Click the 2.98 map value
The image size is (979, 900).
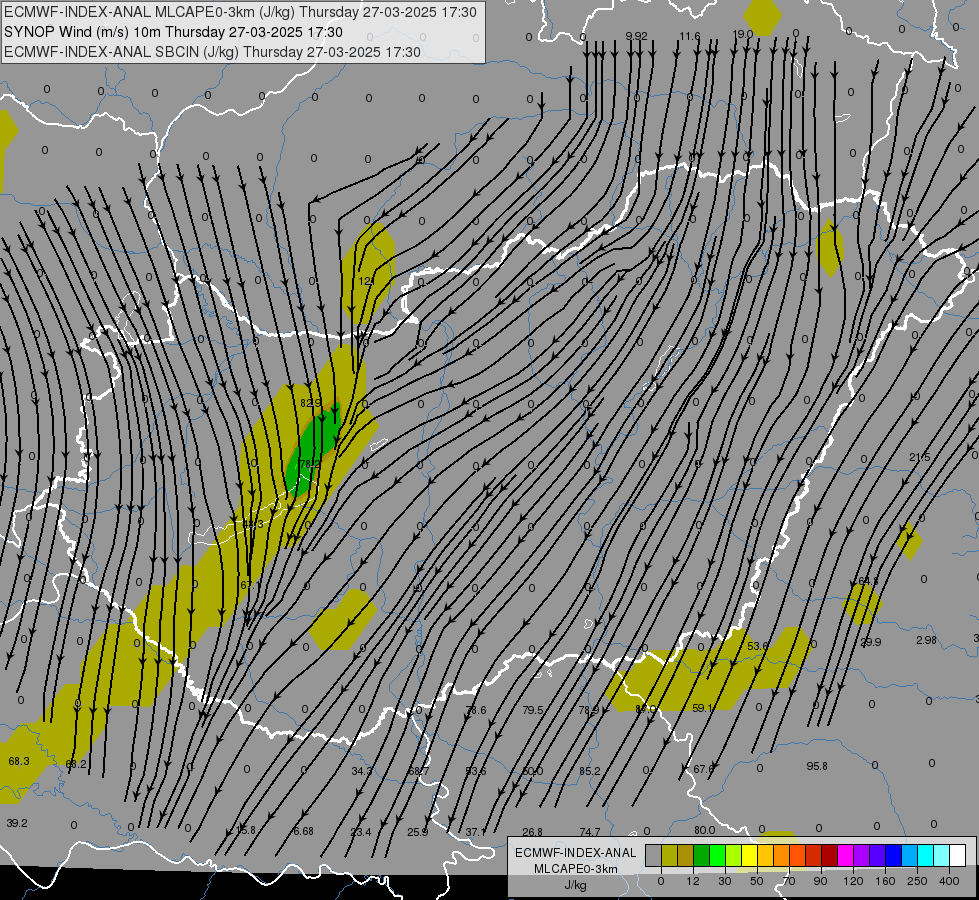point(926,640)
